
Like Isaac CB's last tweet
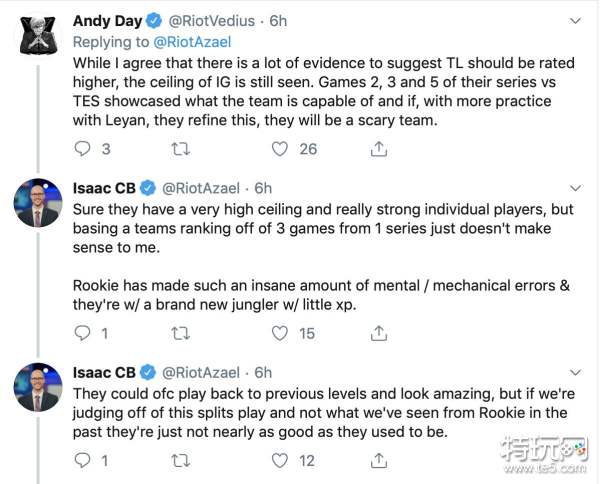(x=281, y=461)
